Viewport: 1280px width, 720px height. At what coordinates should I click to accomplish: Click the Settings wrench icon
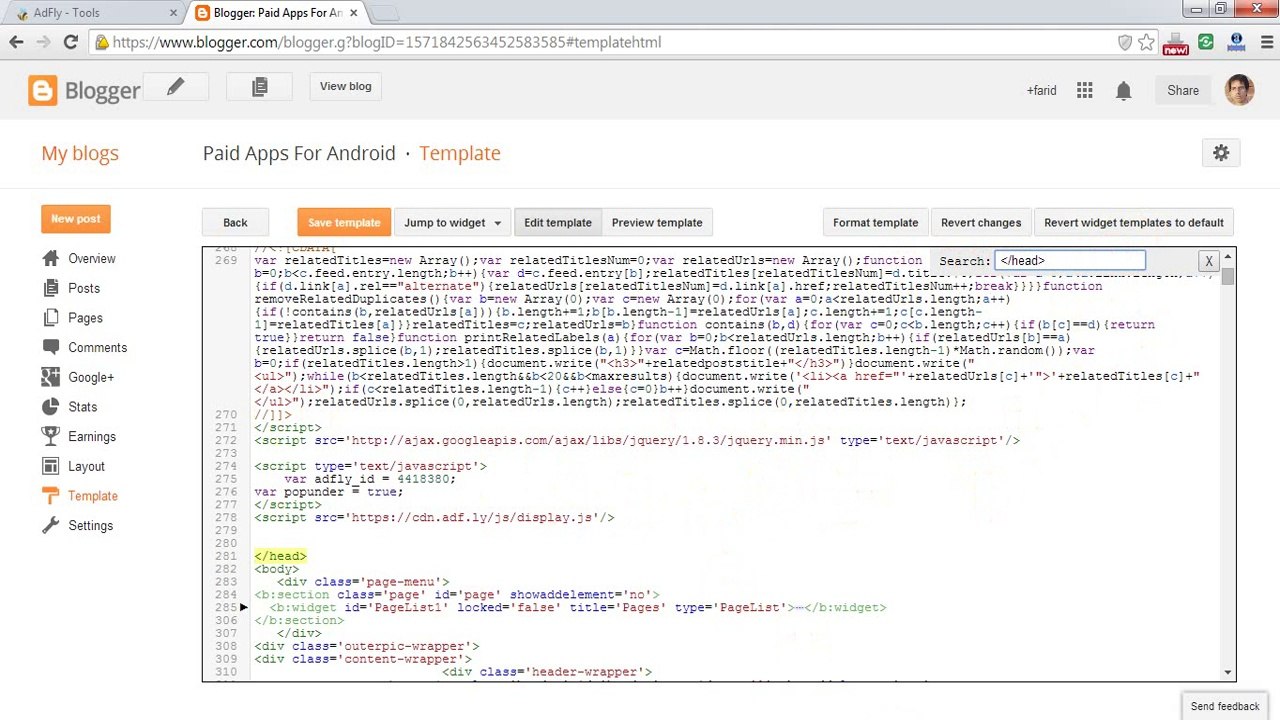pos(50,525)
